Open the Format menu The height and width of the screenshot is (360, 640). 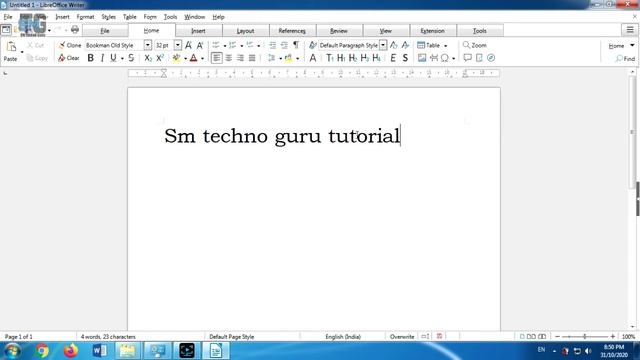coord(85,17)
